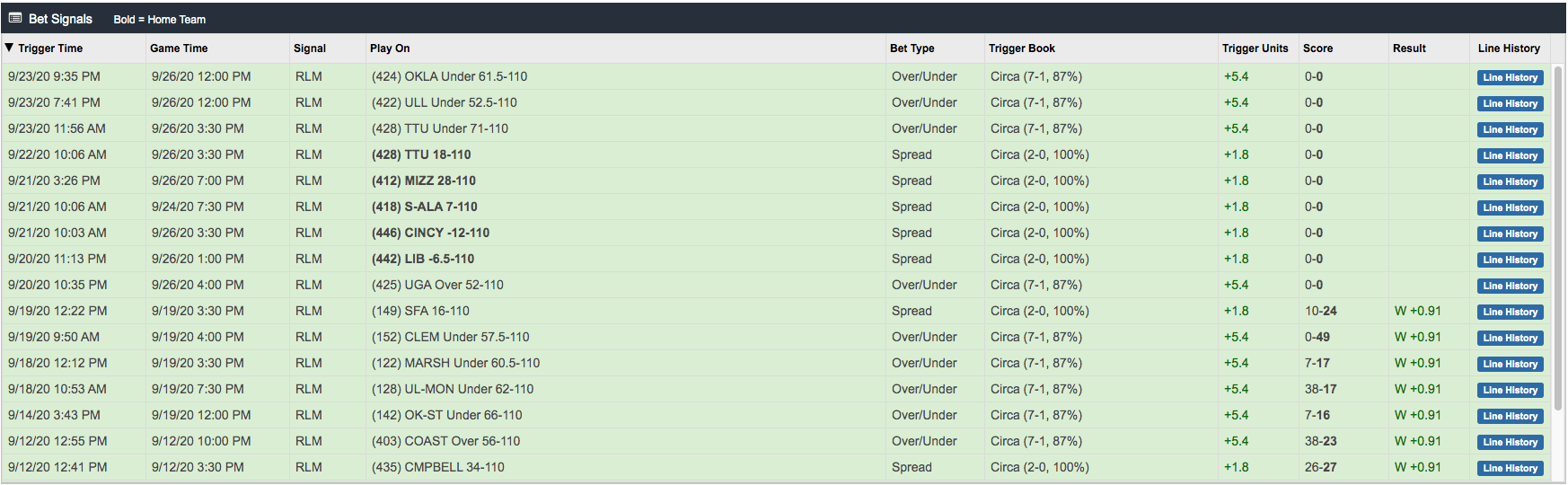The width and height of the screenshot is (1568, 485).
Task: Open Line History for CINCY -12-110
Action: coord(1510,234)
